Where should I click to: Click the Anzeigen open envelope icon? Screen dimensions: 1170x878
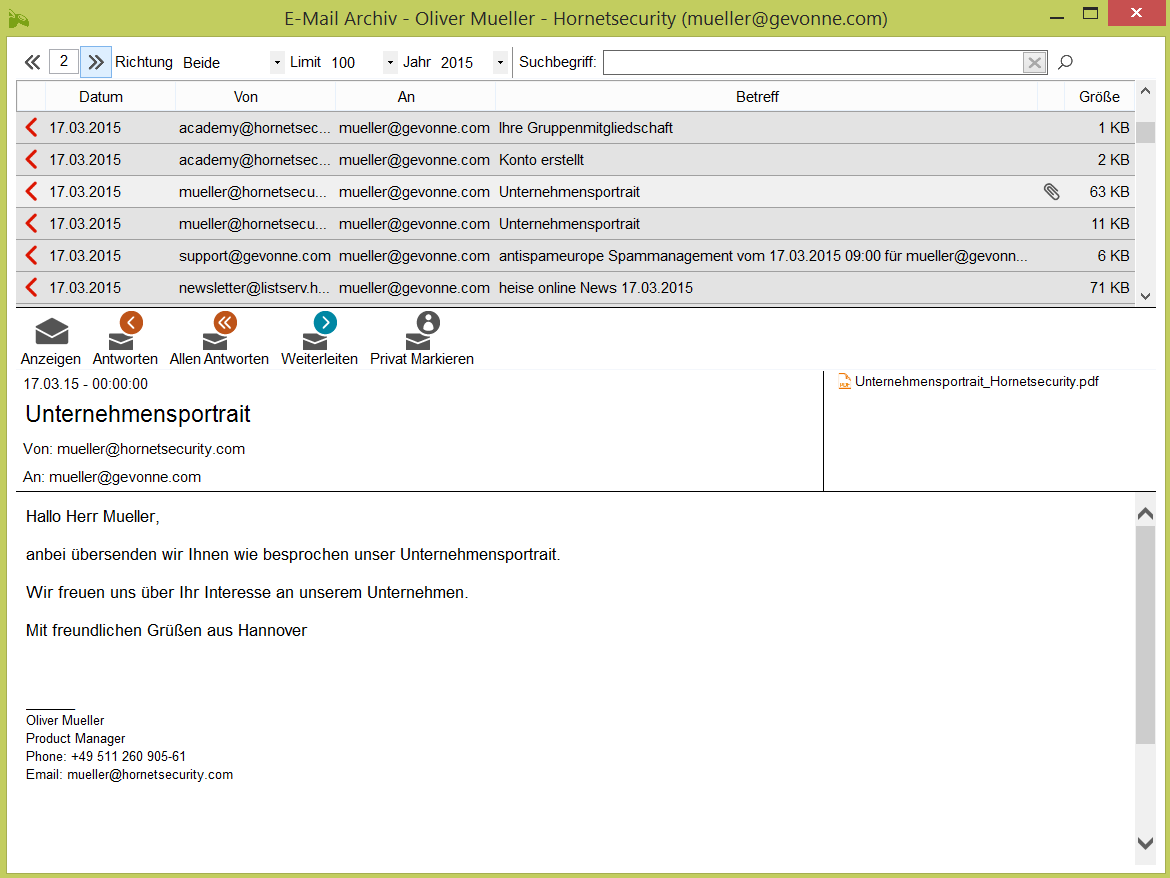(x=51, y=332)
